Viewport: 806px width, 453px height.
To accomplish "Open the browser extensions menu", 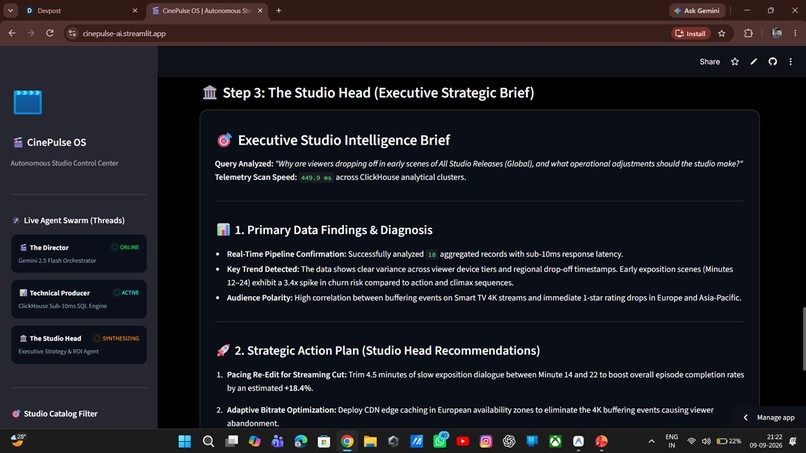I will (x=748, y=33).
